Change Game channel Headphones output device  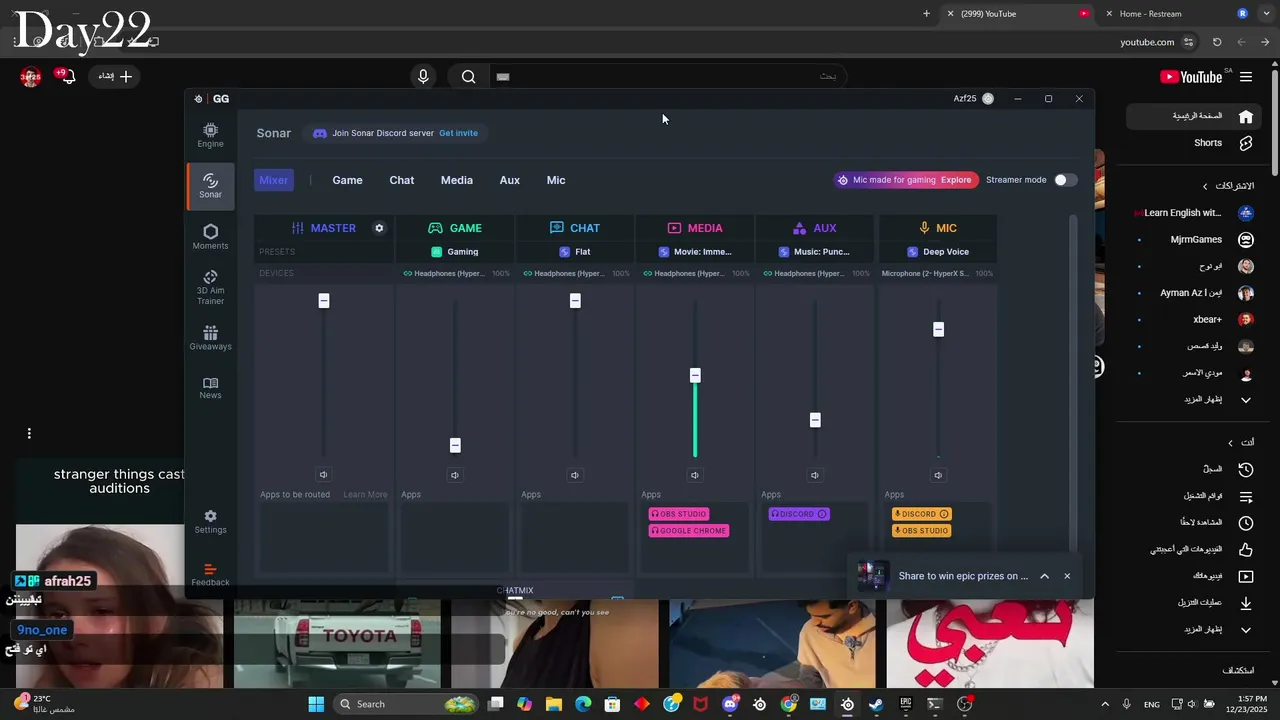(x=455, y=273)
